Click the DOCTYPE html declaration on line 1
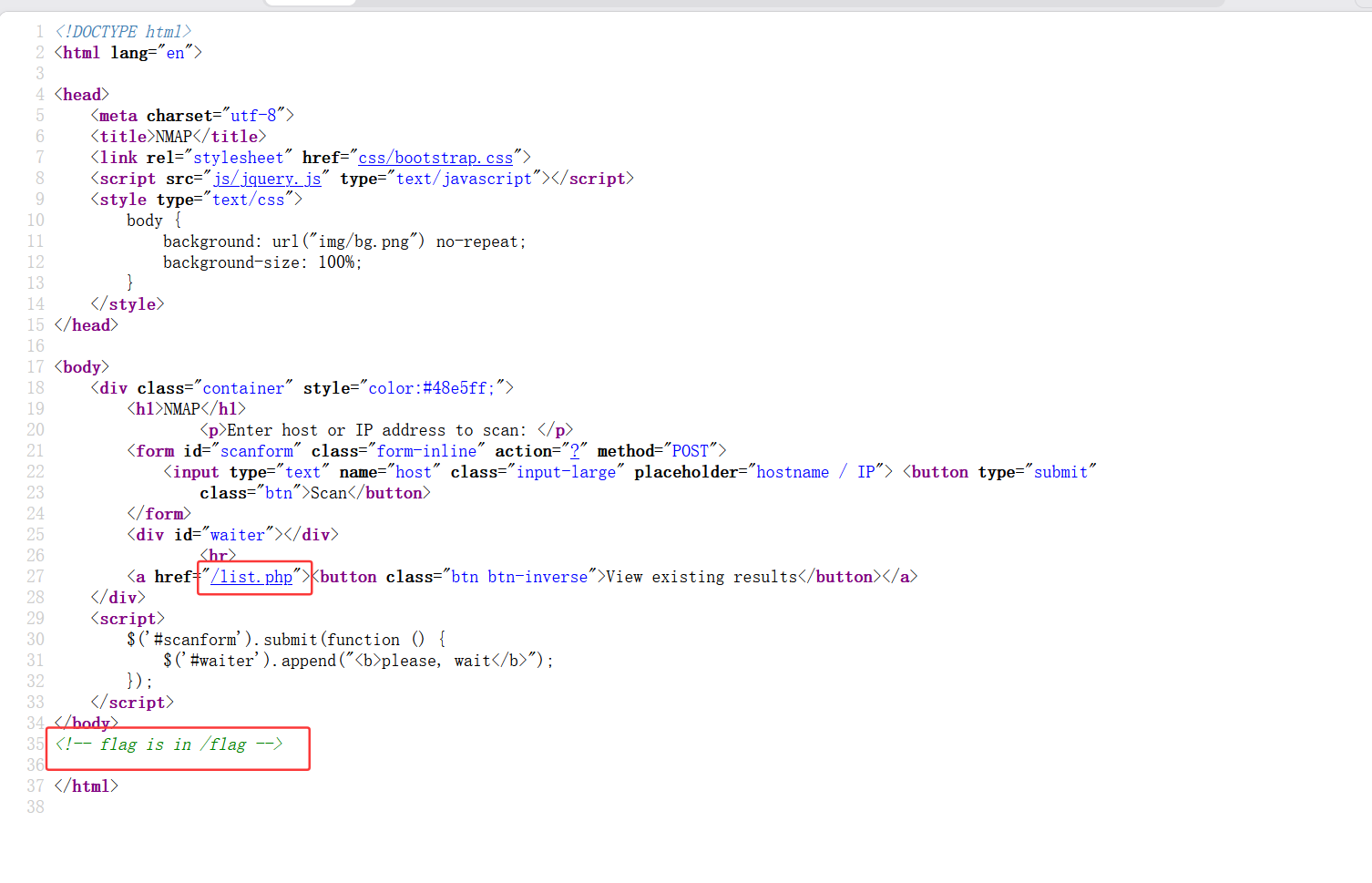This screenshot has width=1372, height=883. click(123, 32)
